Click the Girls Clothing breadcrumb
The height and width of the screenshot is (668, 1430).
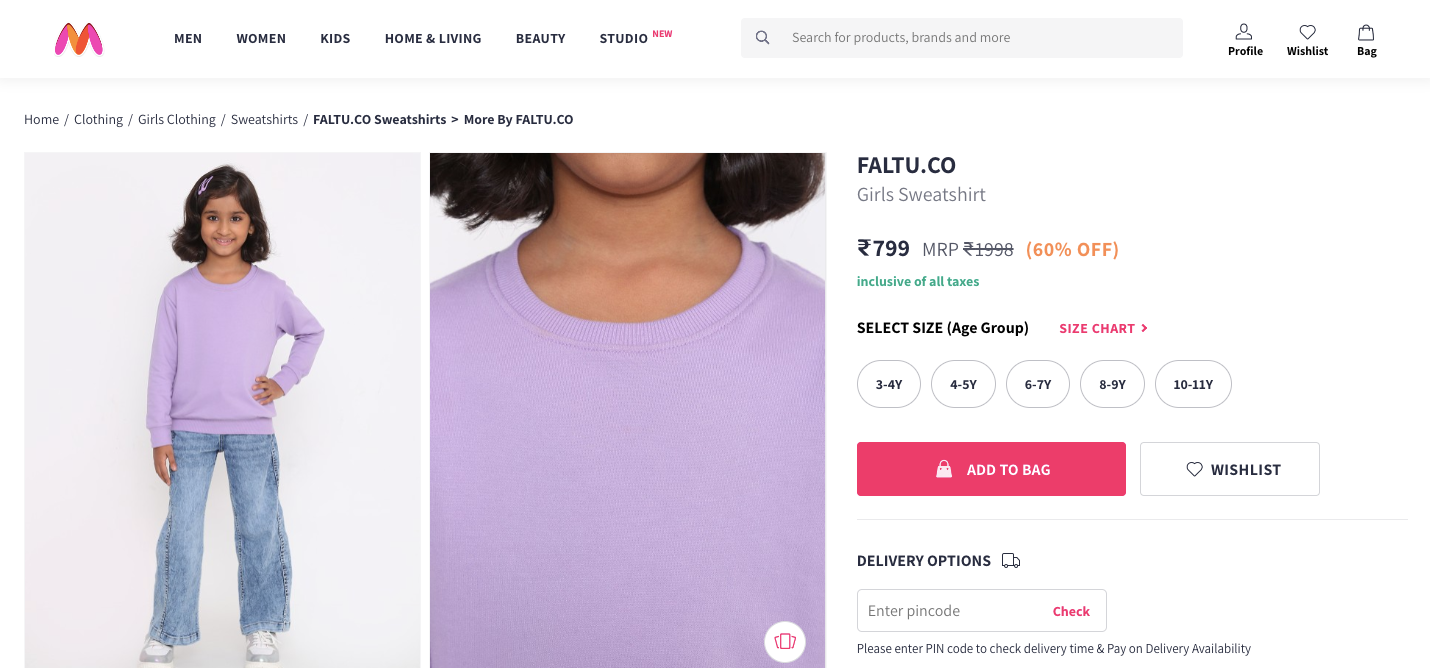pos(177,119)
